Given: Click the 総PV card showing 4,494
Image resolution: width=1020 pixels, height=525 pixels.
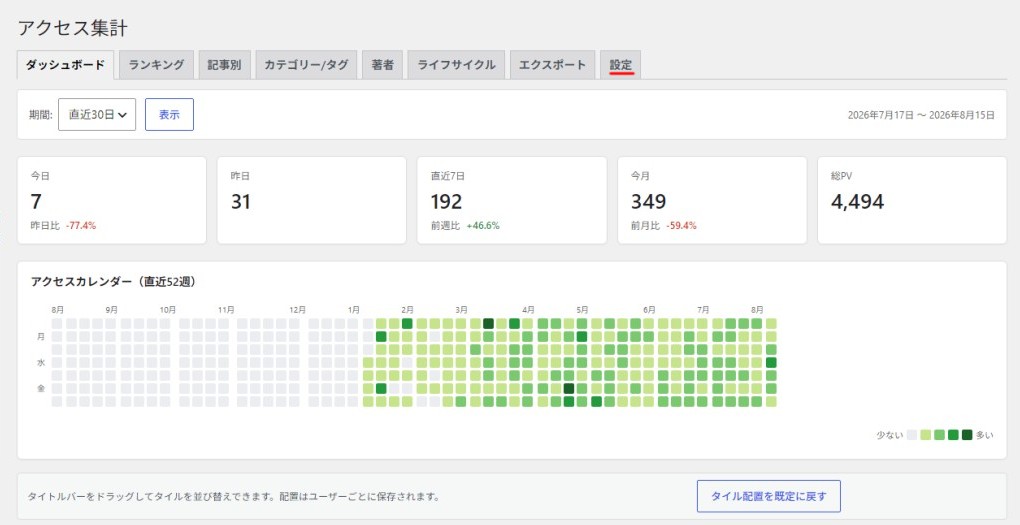Looking at the screenshot, I should [x=912, y=200].
